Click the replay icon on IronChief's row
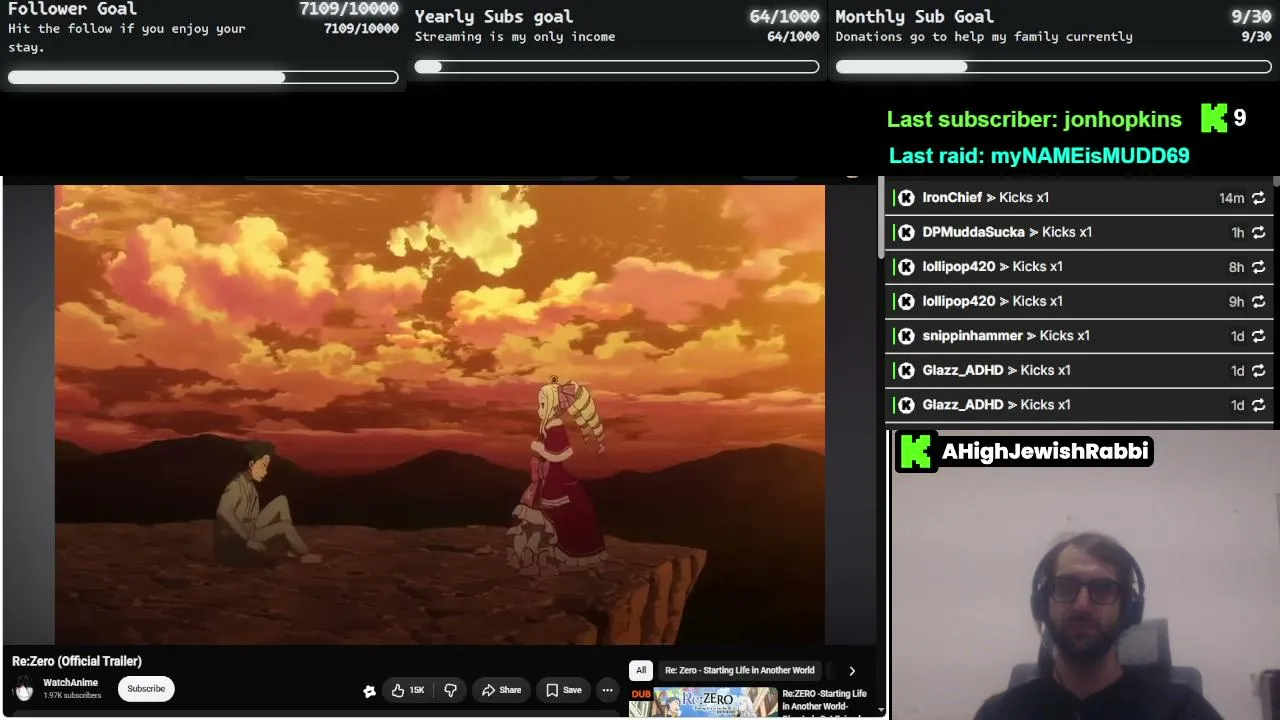This screenshot has width=1280, height=720. tap(1258, 198)
